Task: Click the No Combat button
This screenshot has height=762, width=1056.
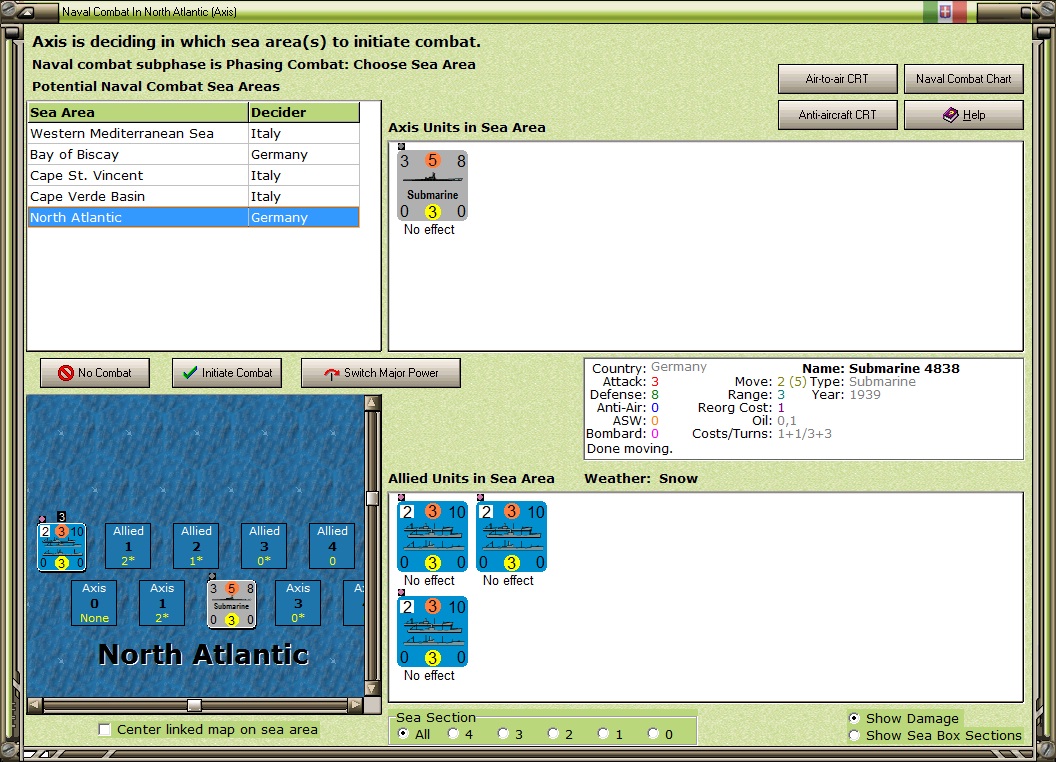Action: [95, 373]
